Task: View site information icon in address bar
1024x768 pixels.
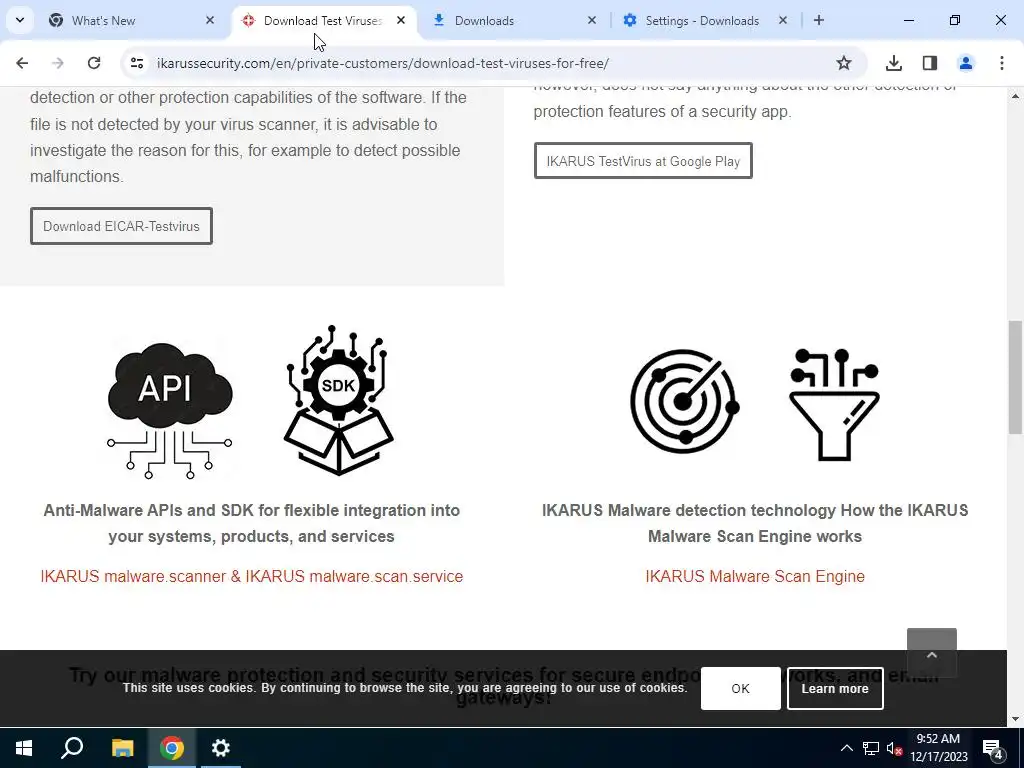Action: click(136, 63)
